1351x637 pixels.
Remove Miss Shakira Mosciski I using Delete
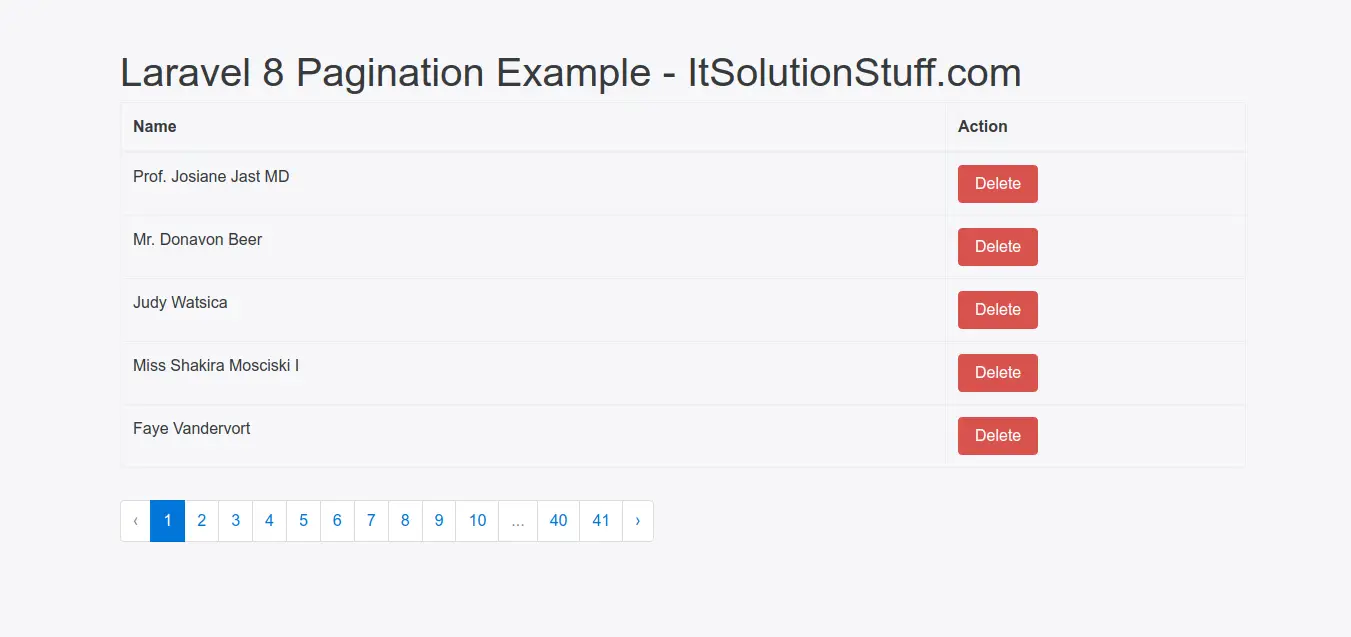click(x=997, y=372)
